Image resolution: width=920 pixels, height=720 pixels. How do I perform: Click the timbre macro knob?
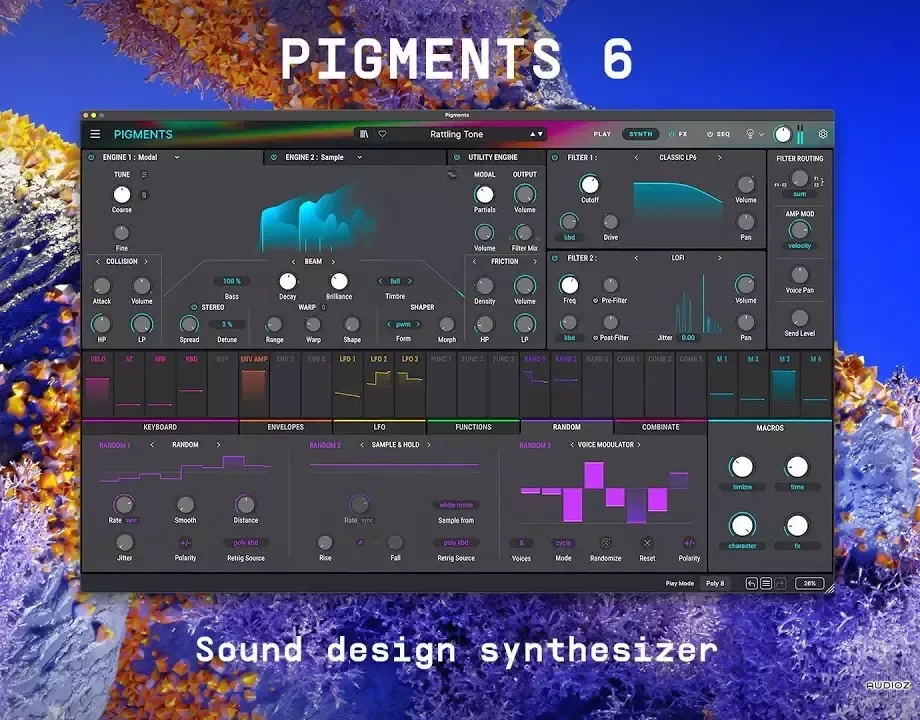(742, 467)
